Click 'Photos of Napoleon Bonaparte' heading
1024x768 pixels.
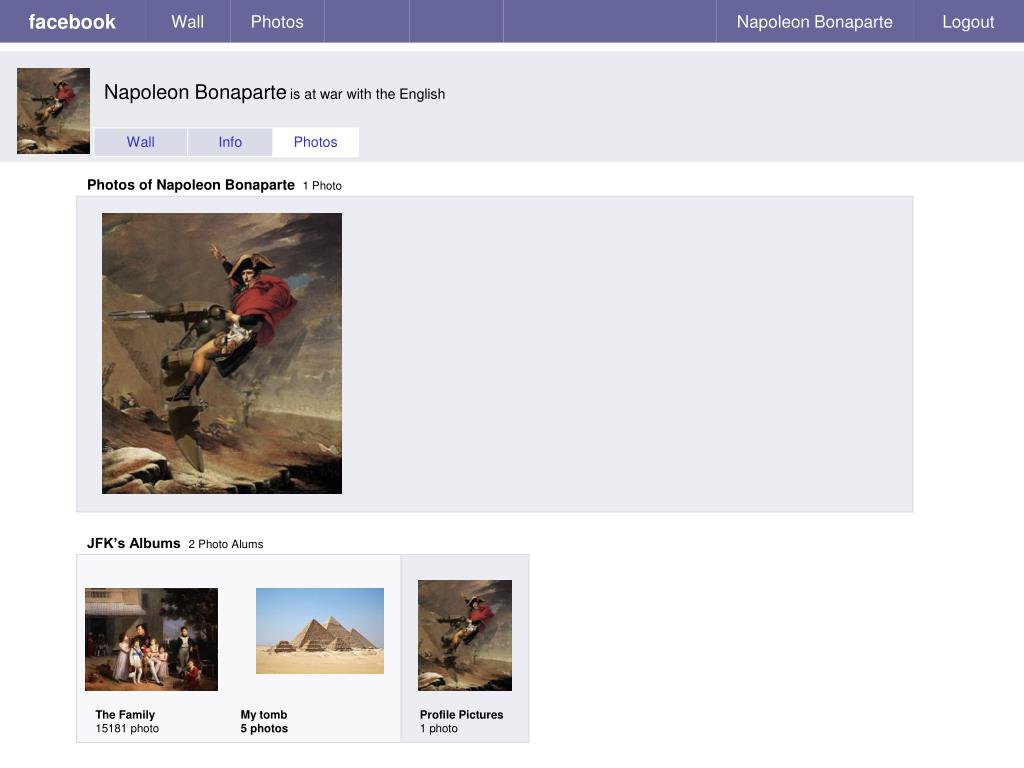click(191, 185)
